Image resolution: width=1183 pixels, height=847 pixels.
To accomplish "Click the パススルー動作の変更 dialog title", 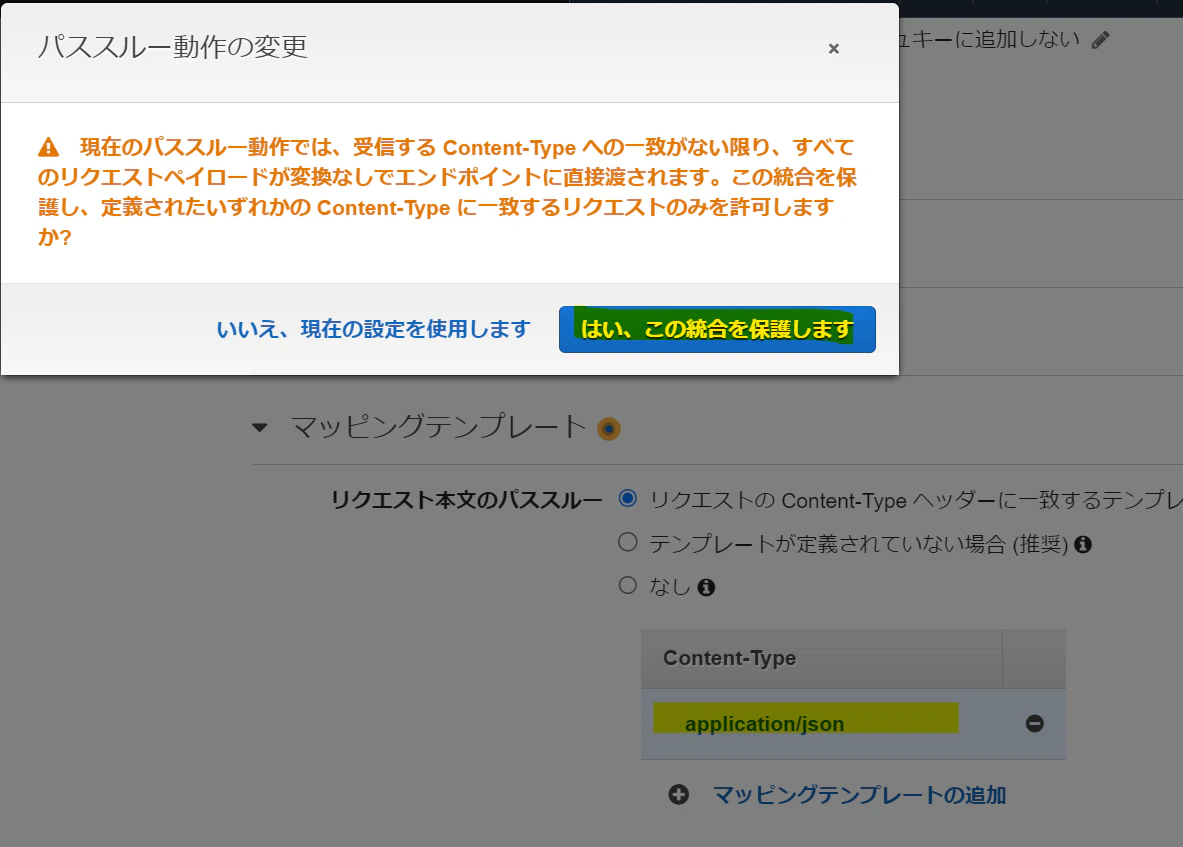I will tap(173, 47).
